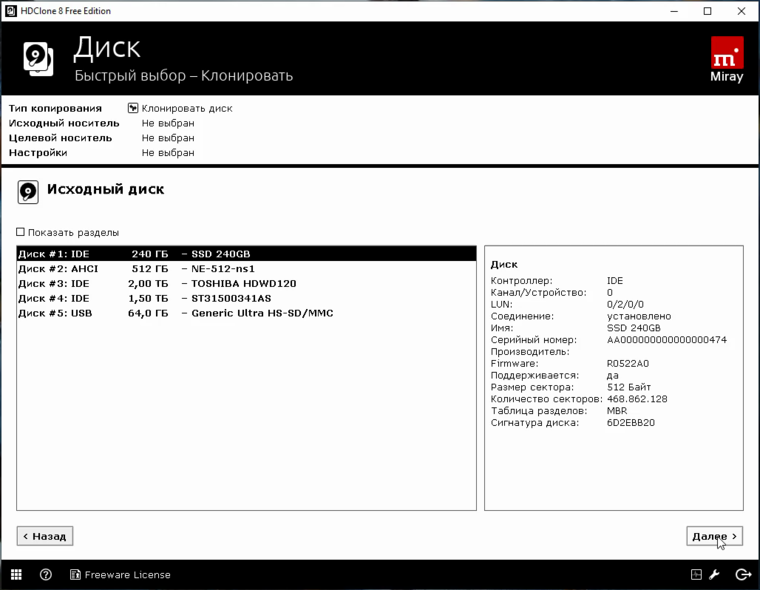Click the Быстрый выбор – Клонировать subtitle

tap(184, 76)
